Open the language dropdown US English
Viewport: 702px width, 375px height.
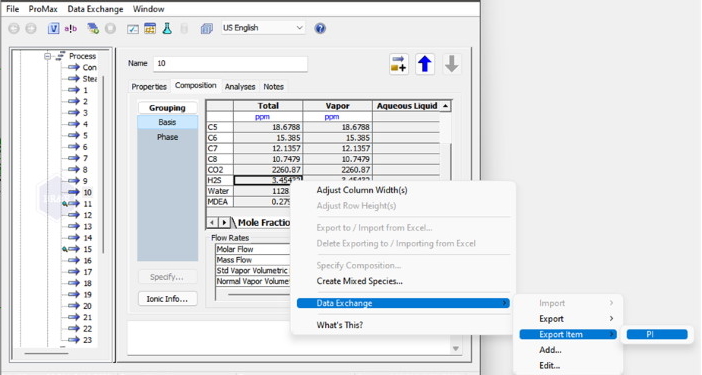coord(263,28)
